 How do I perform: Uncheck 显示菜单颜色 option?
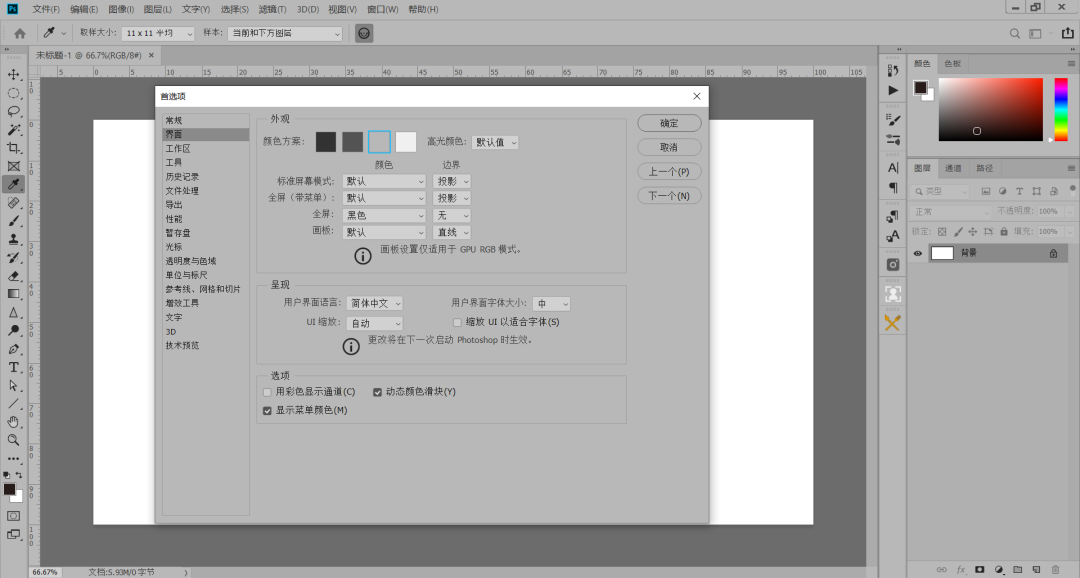pos(266,410)
